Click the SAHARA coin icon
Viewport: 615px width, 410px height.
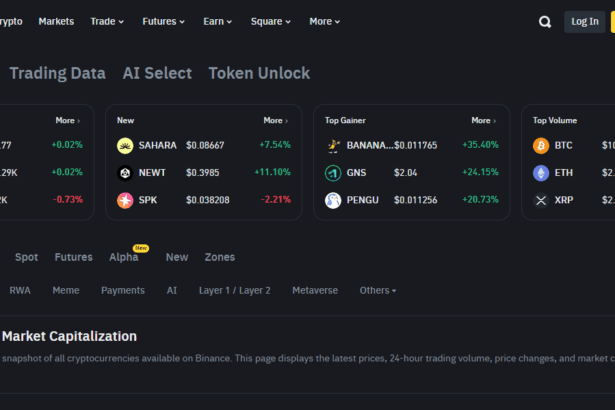click(x=125, y=146)
